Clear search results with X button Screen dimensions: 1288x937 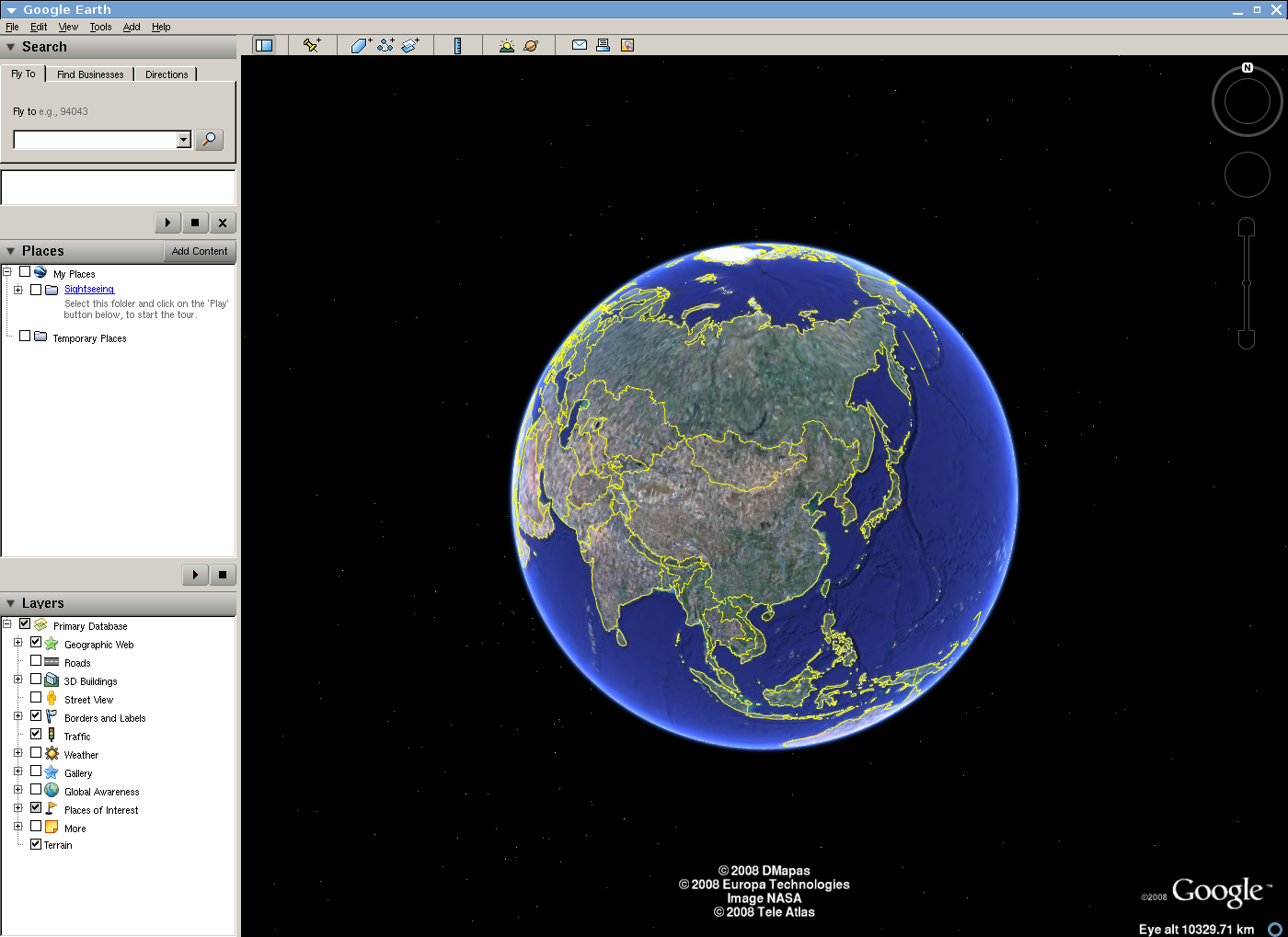click(x=223, y=223)
